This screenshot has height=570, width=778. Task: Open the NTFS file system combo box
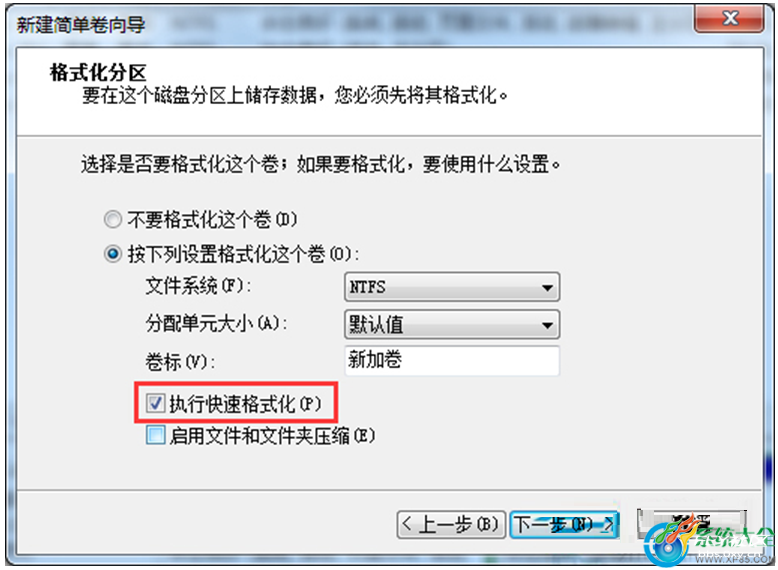pos(452,287)
